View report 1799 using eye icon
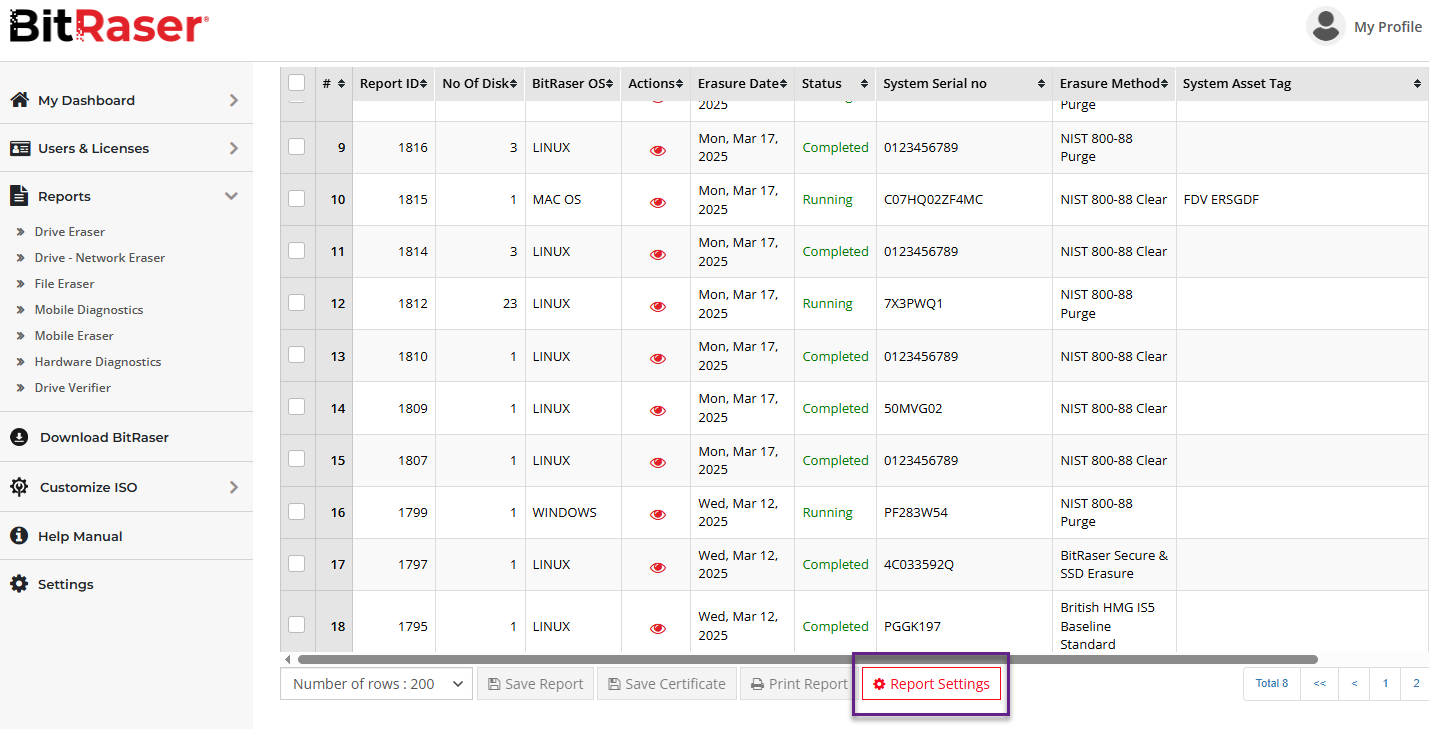The width and height of the screenshot is (1429, 729). pyautogui.click(x=658, y=514)
